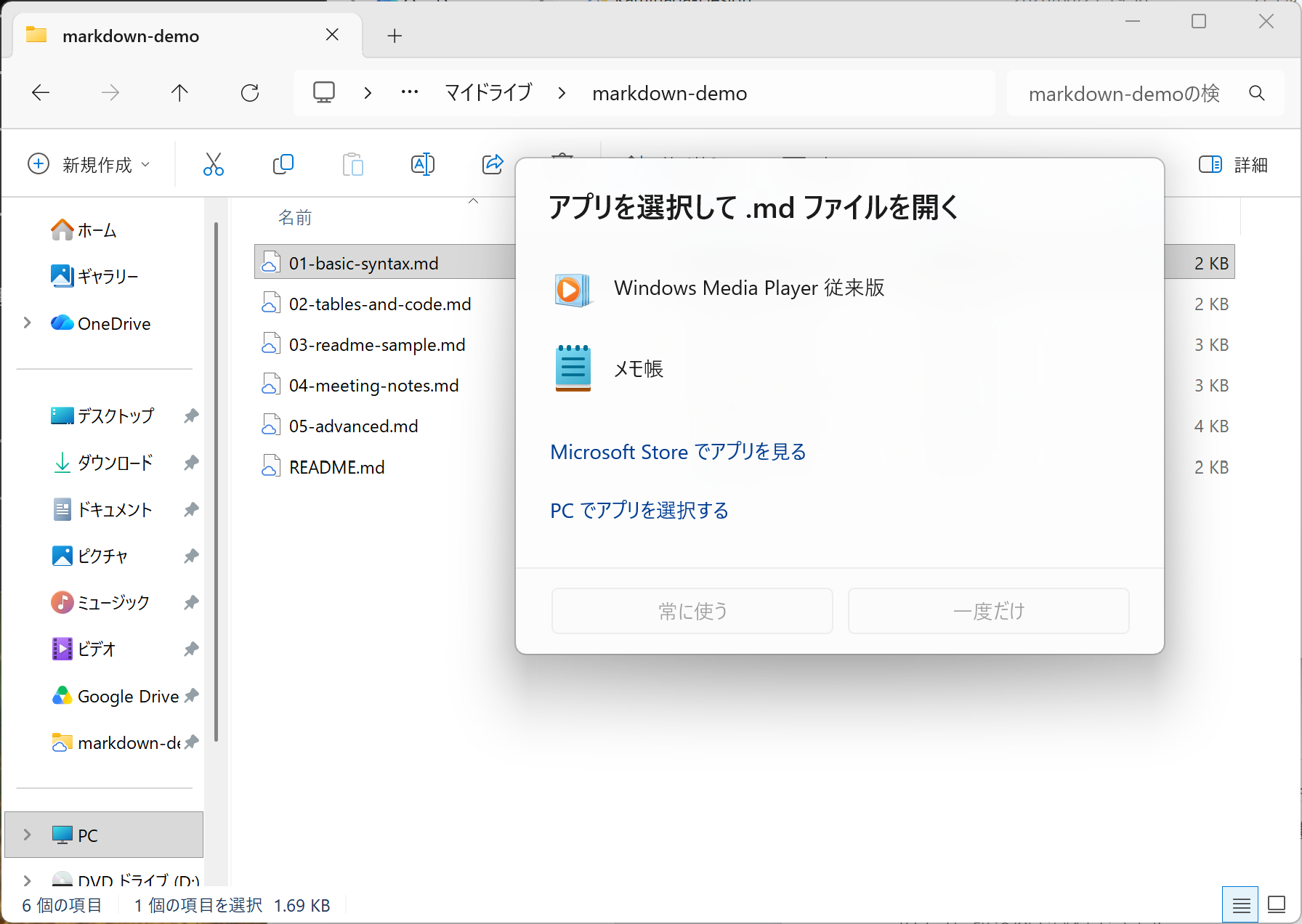Click the マイドライブ breadcrumb
This screenshot has width=1302, height=924.
(488, 93)
